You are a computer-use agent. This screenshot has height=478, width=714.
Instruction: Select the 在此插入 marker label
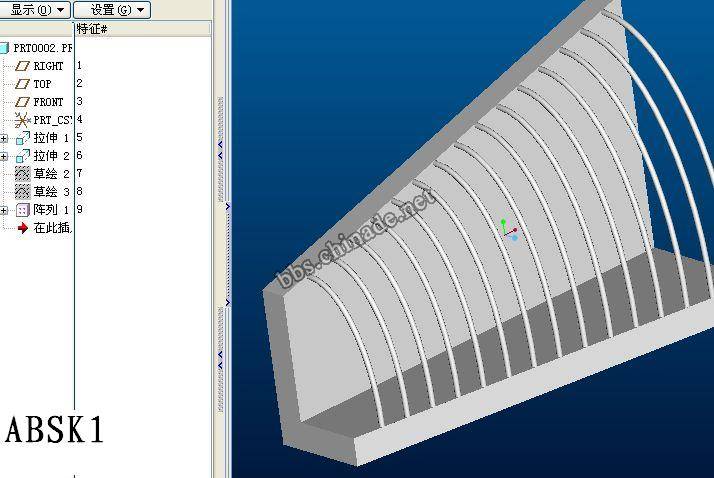pyautogui.click(x=52, y=228)
